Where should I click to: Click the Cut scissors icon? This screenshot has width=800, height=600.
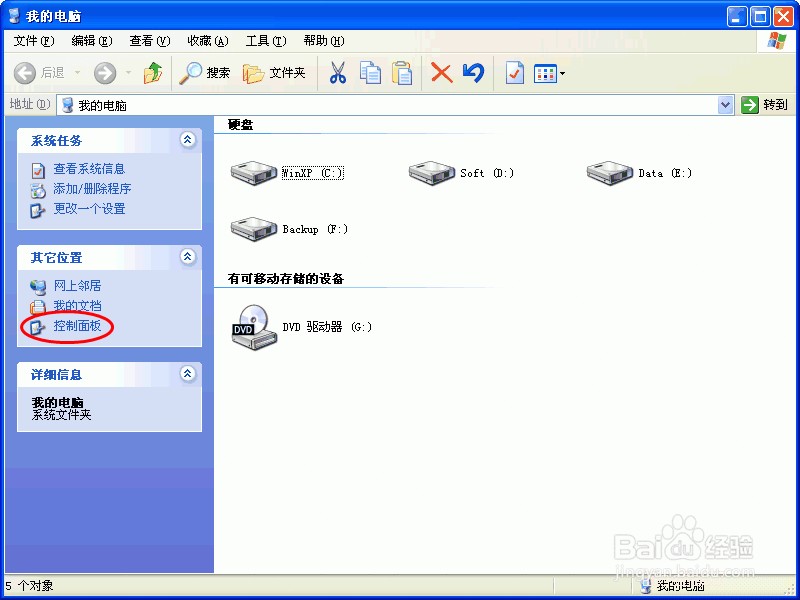337,73
